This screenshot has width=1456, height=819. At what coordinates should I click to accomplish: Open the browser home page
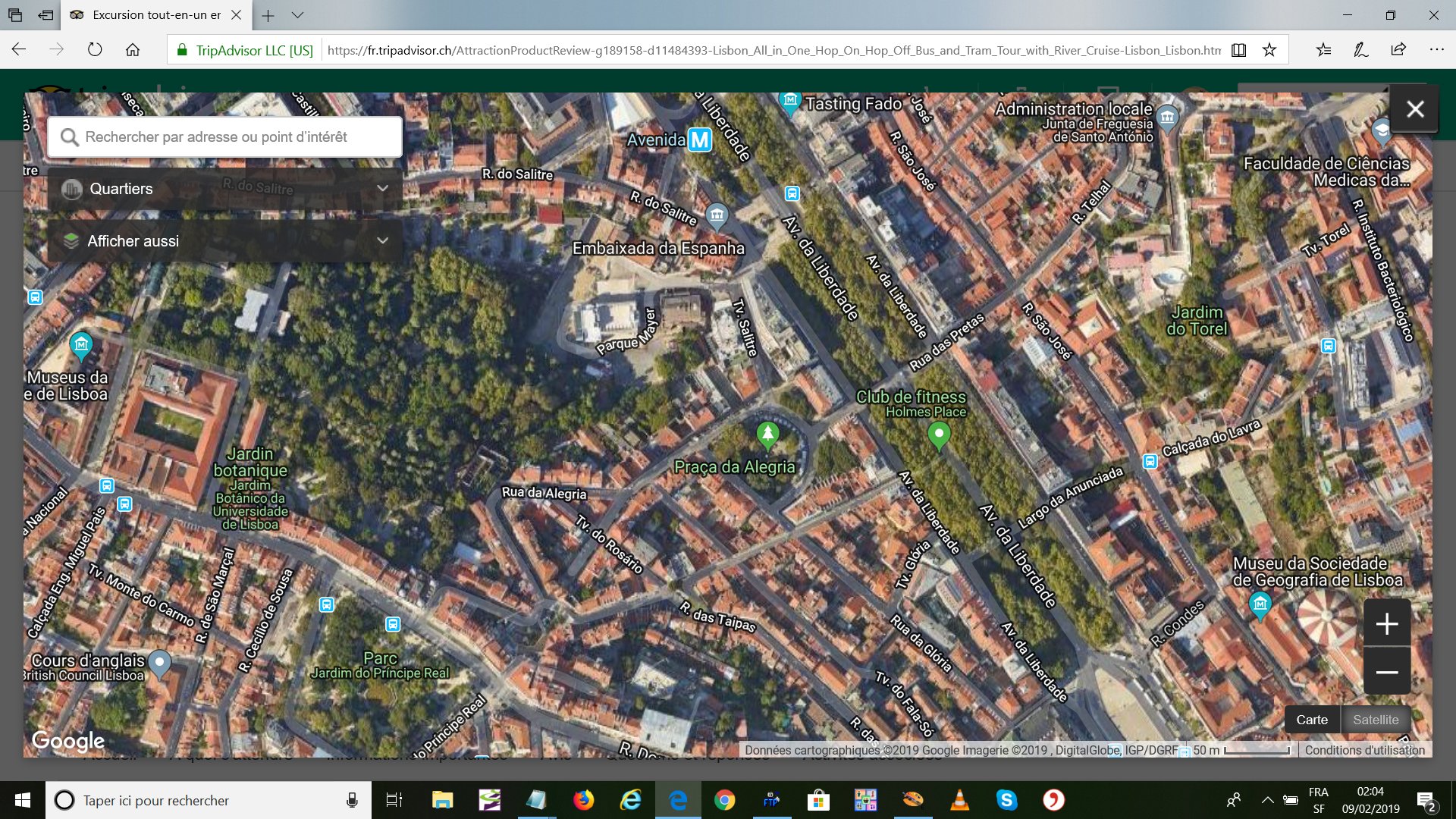coord(133,50)
